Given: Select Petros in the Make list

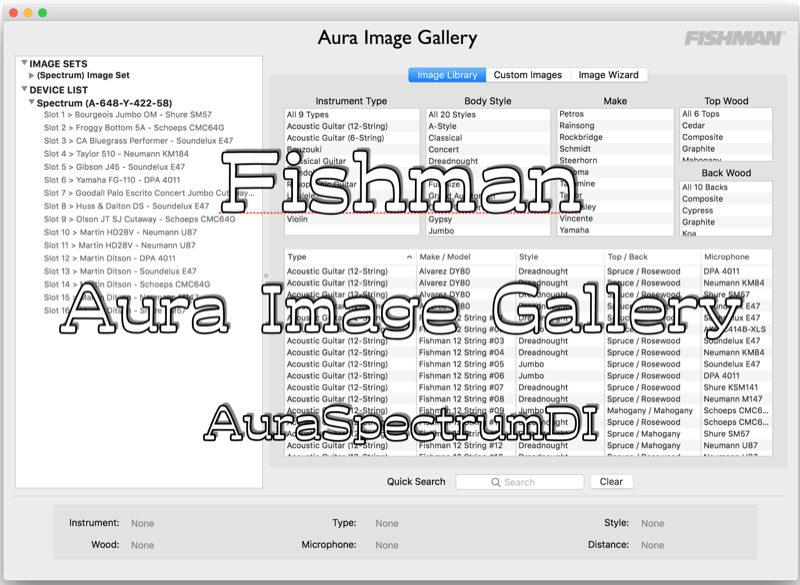Looking at the screenshot, I should coord(615,114).
